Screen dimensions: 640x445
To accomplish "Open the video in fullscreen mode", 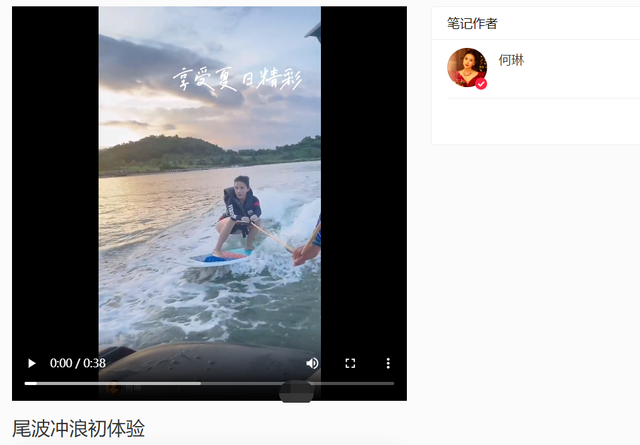I will point(350,363).
